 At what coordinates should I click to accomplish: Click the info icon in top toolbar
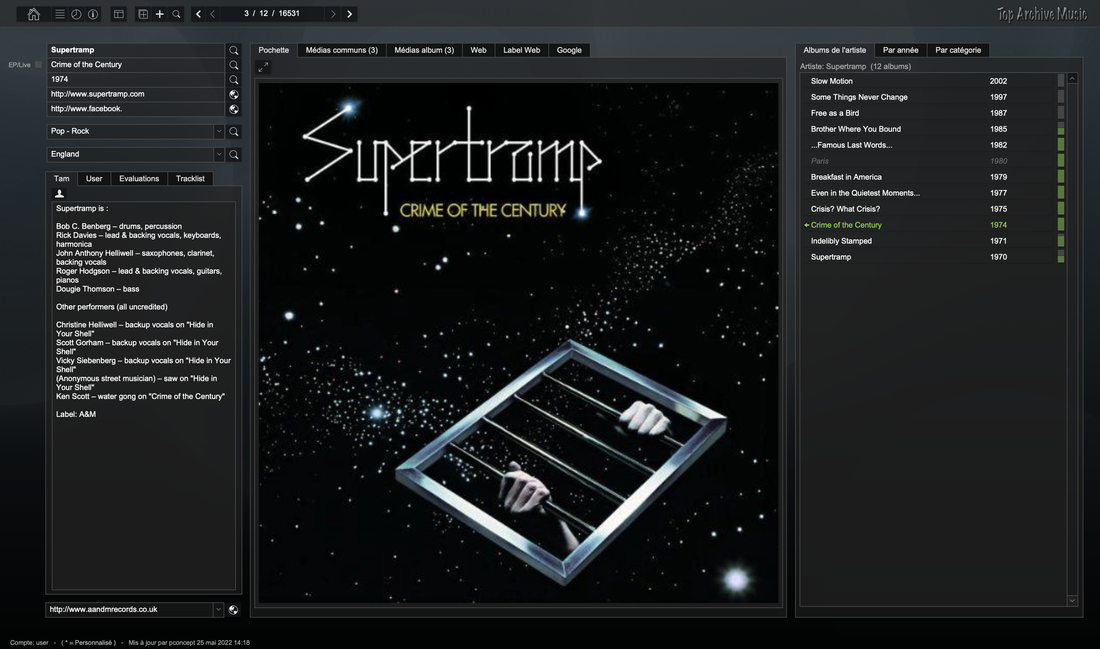93,14
